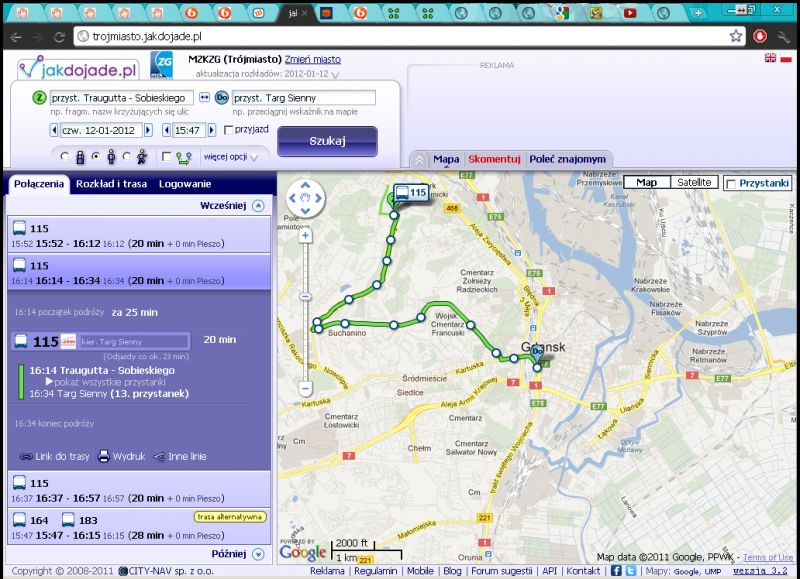Viewport: 800px width, 579px height.
Task: Select the 115 connection departing 15:52
Action: click(139, 235)
